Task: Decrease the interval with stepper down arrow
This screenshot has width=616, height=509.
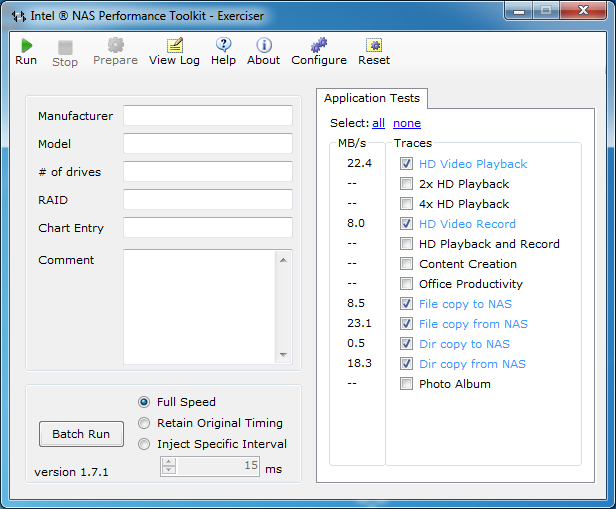Action: pyautogui.click(x=169, y=471)
